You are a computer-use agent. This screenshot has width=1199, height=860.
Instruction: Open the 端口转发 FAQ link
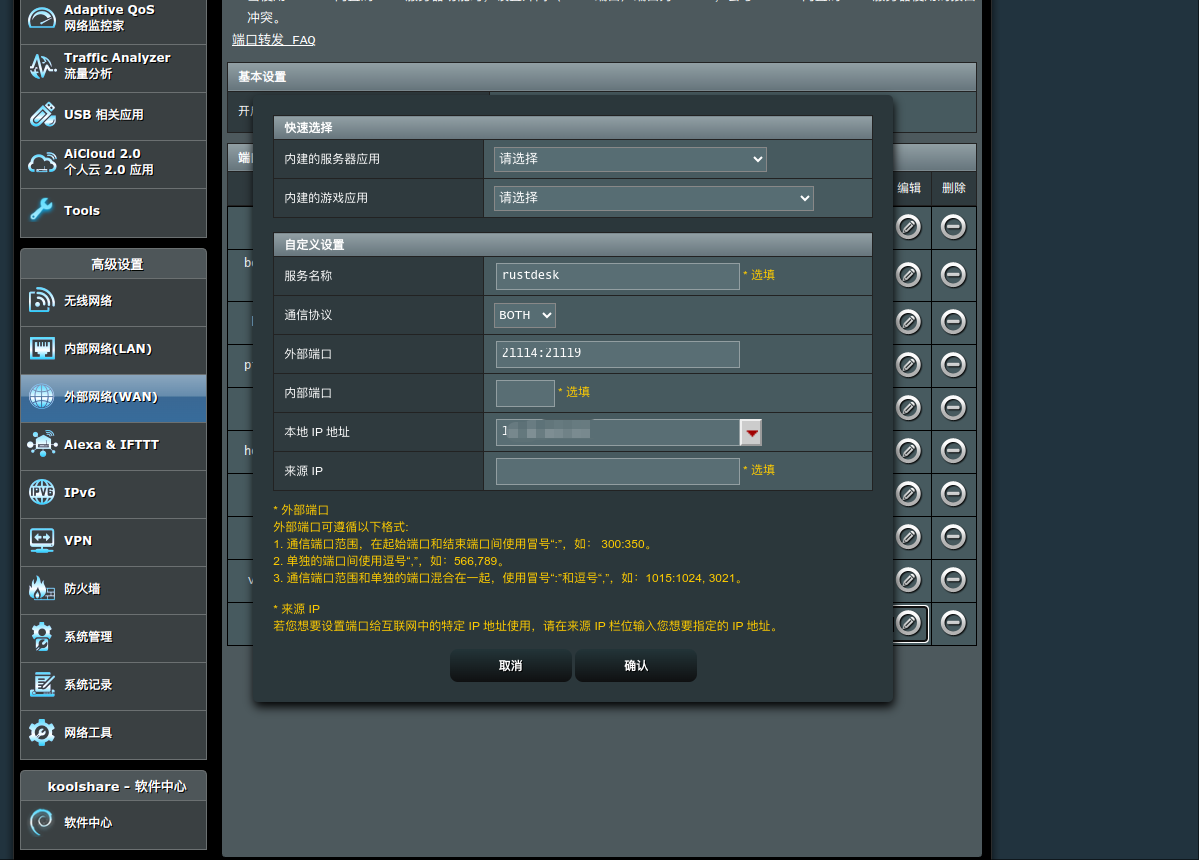(x=274, y=40)
